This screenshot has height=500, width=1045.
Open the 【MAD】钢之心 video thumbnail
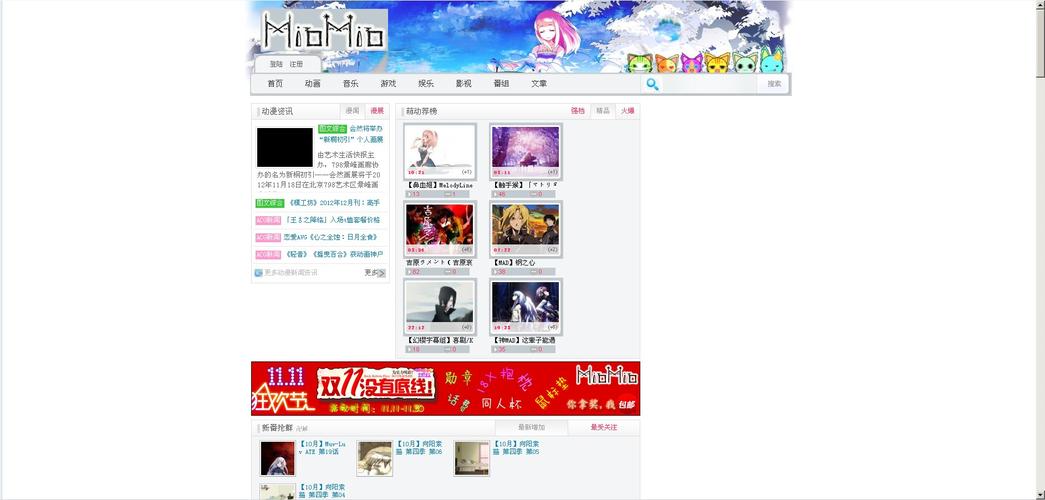[x=525, y=229]
